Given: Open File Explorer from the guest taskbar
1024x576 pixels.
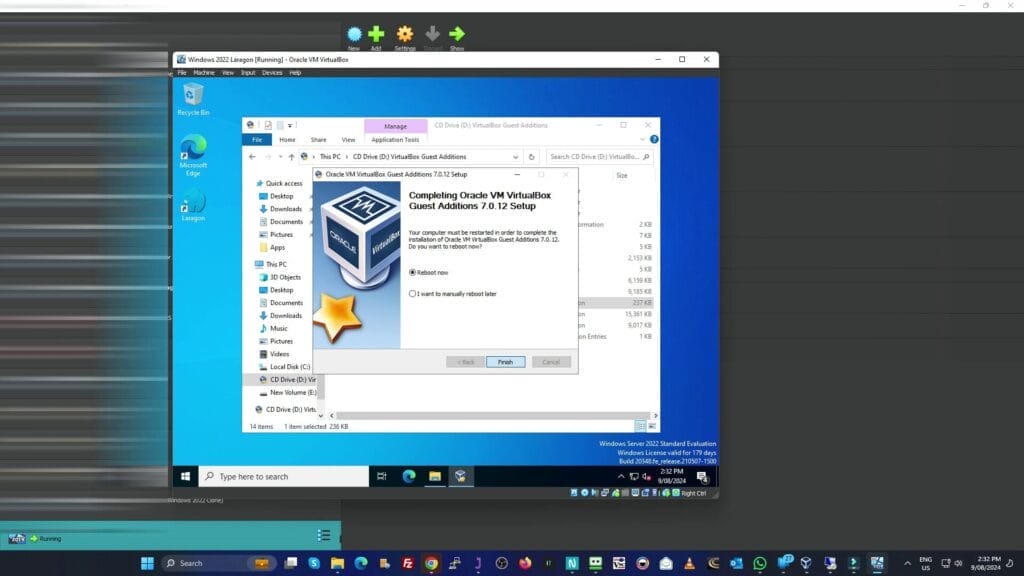Looking at the screenshot, I should [434, 476].
